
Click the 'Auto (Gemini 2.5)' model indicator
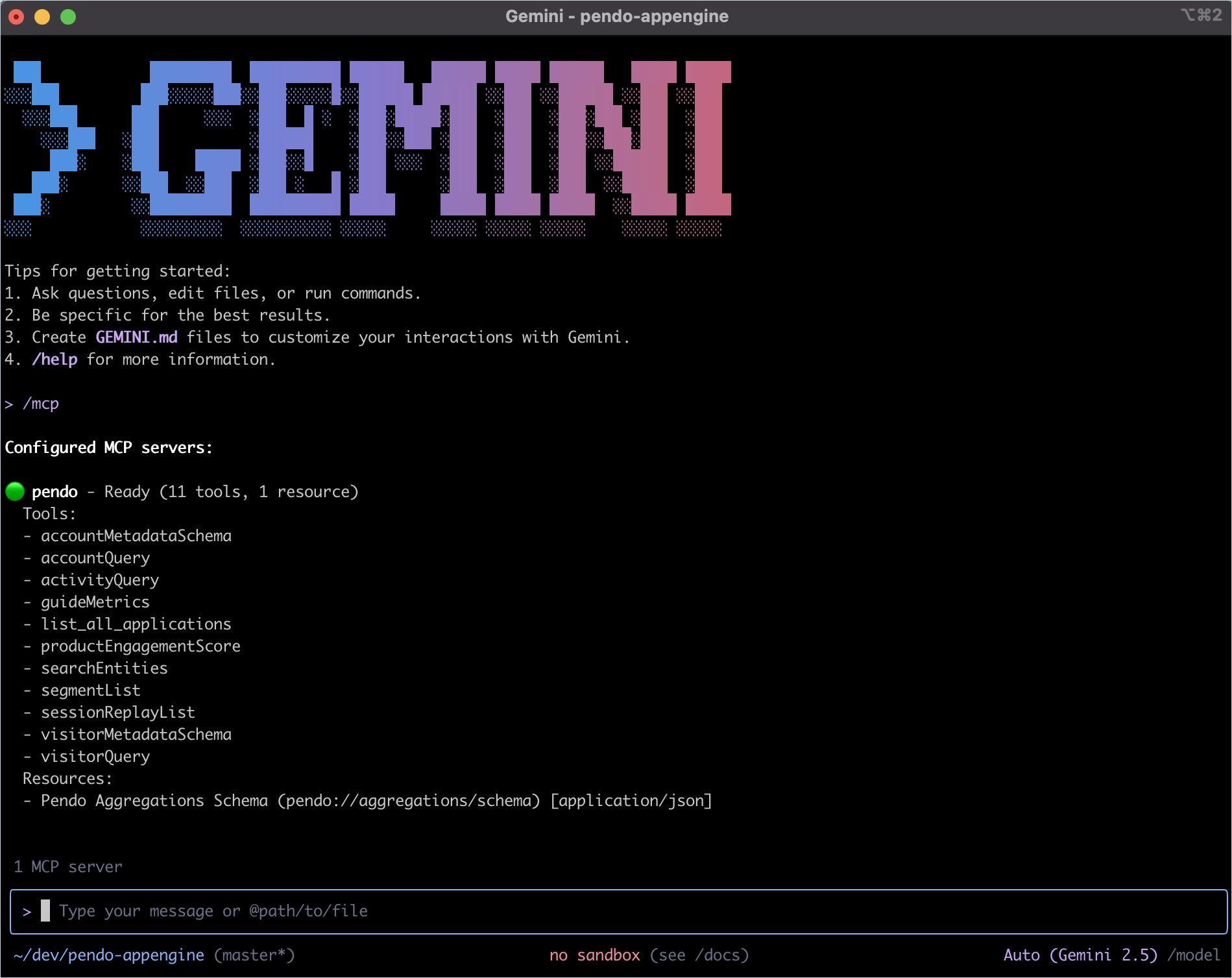click(x=1080, y=955)
